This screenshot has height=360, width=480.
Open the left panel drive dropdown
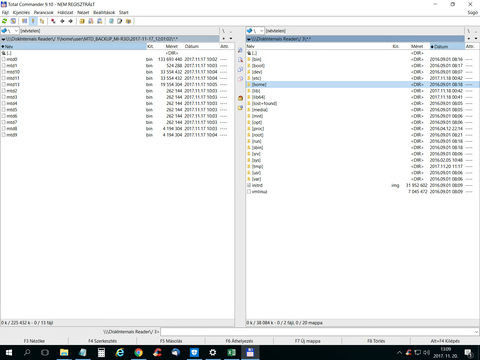(x=10, y=31)
